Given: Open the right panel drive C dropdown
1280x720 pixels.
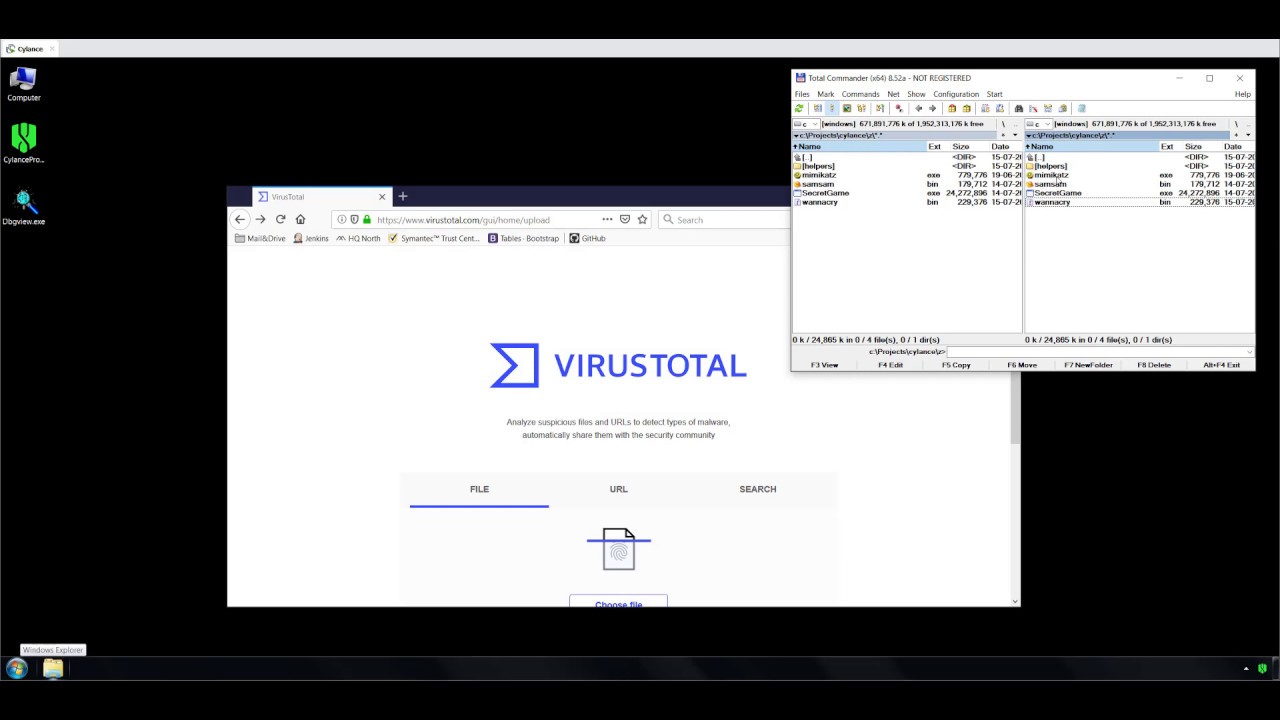Looking at the screenshot, I should [x=1039, y=124].
